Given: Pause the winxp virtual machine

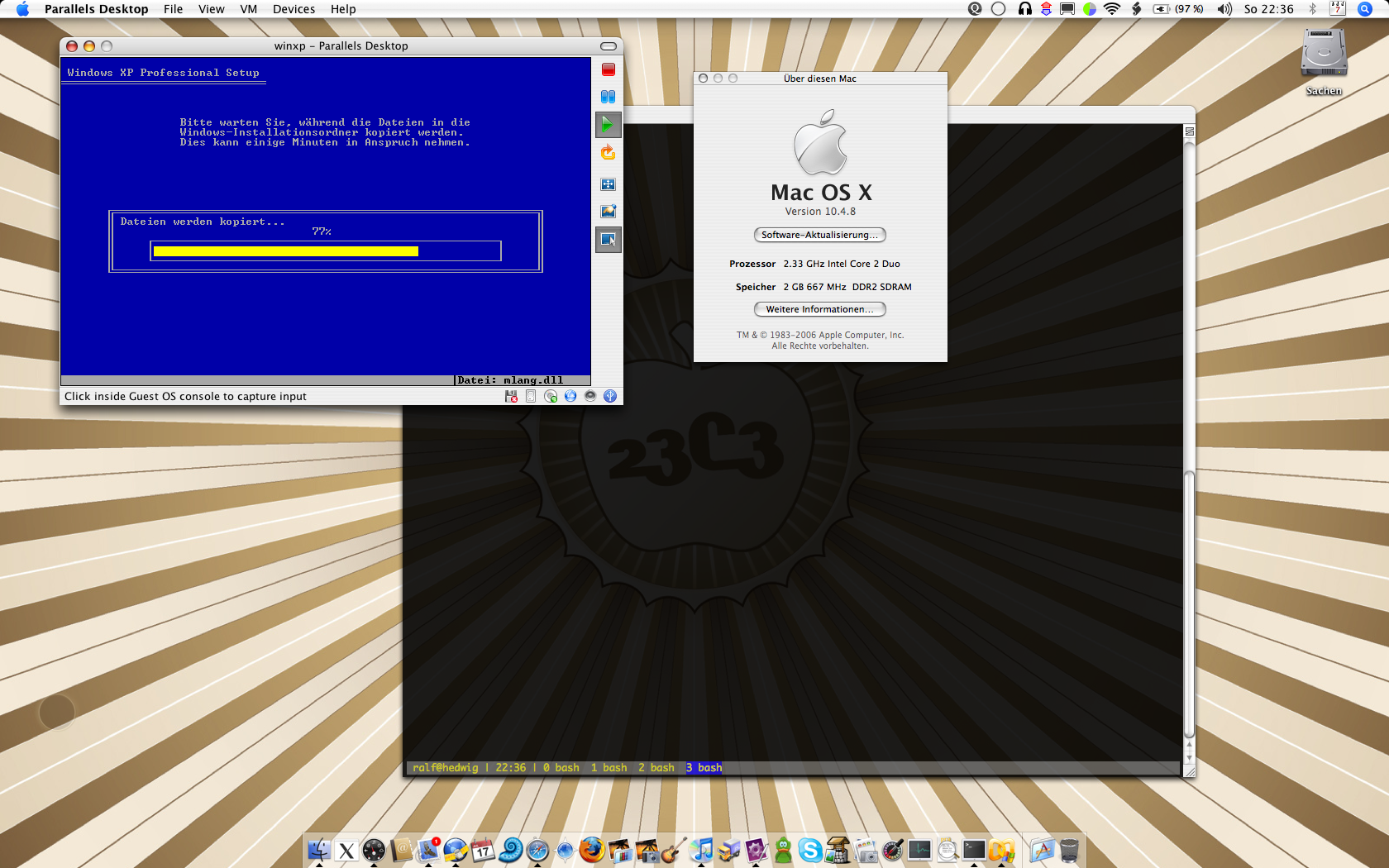Looking at the screenshot, I should click(x=609, y=97).
